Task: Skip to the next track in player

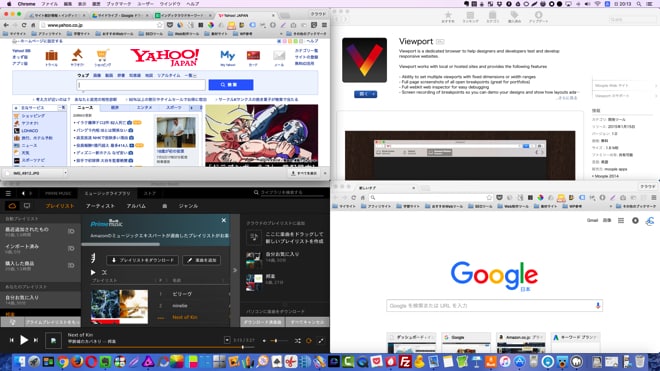Action: (x=36, y=340)
